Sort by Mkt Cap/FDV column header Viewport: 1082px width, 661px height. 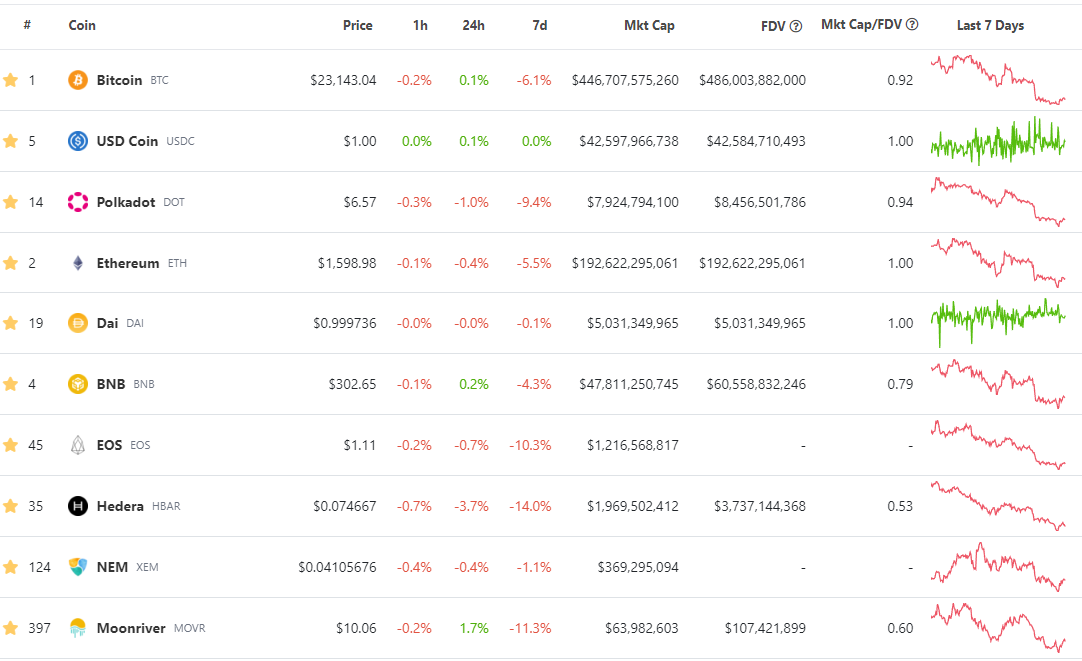pos(861,24)
